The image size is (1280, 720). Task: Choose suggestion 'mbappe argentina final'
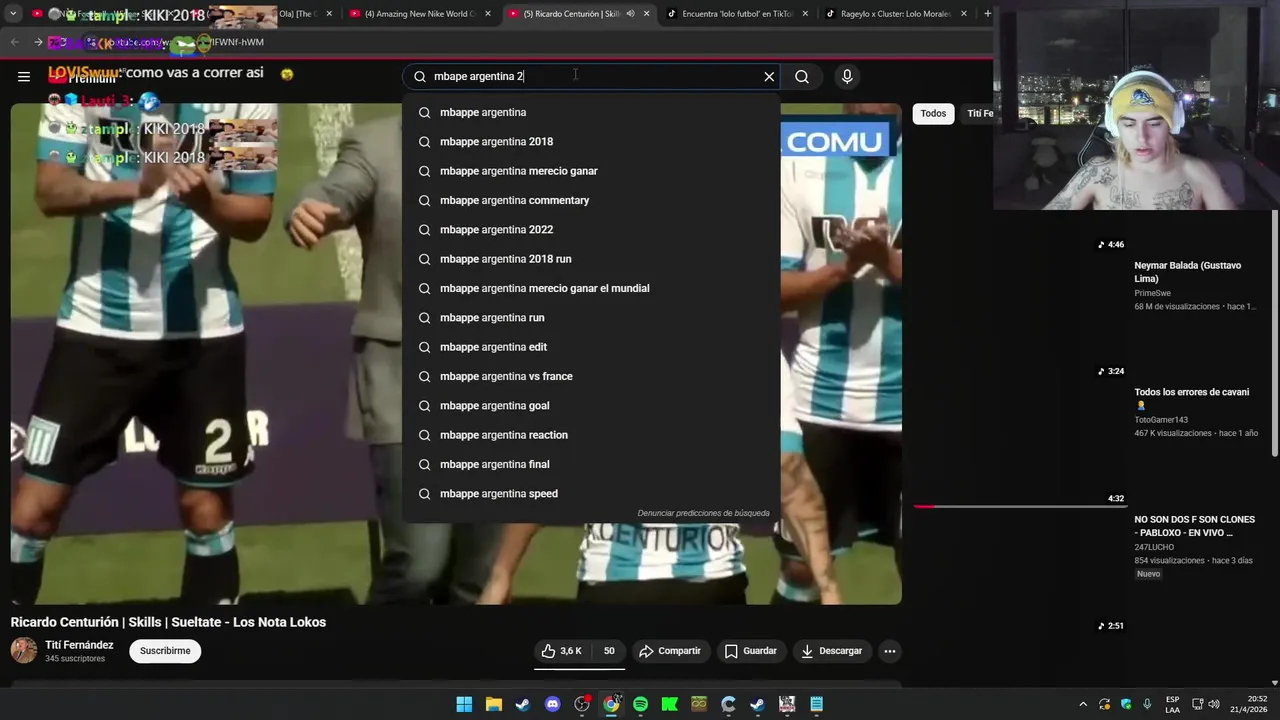pos(591,464)
